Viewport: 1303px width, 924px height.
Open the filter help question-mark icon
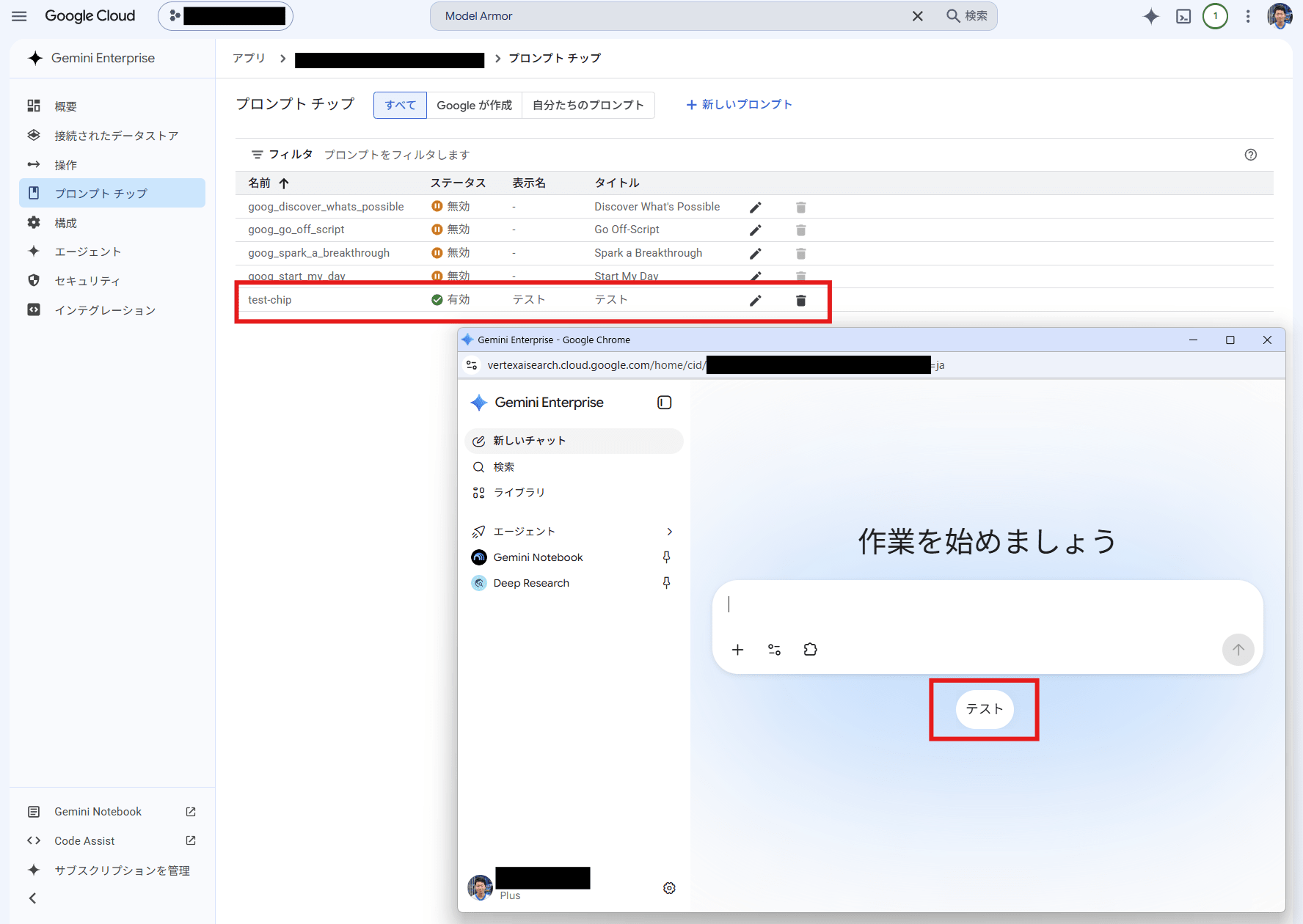(x=1251, y=155)
